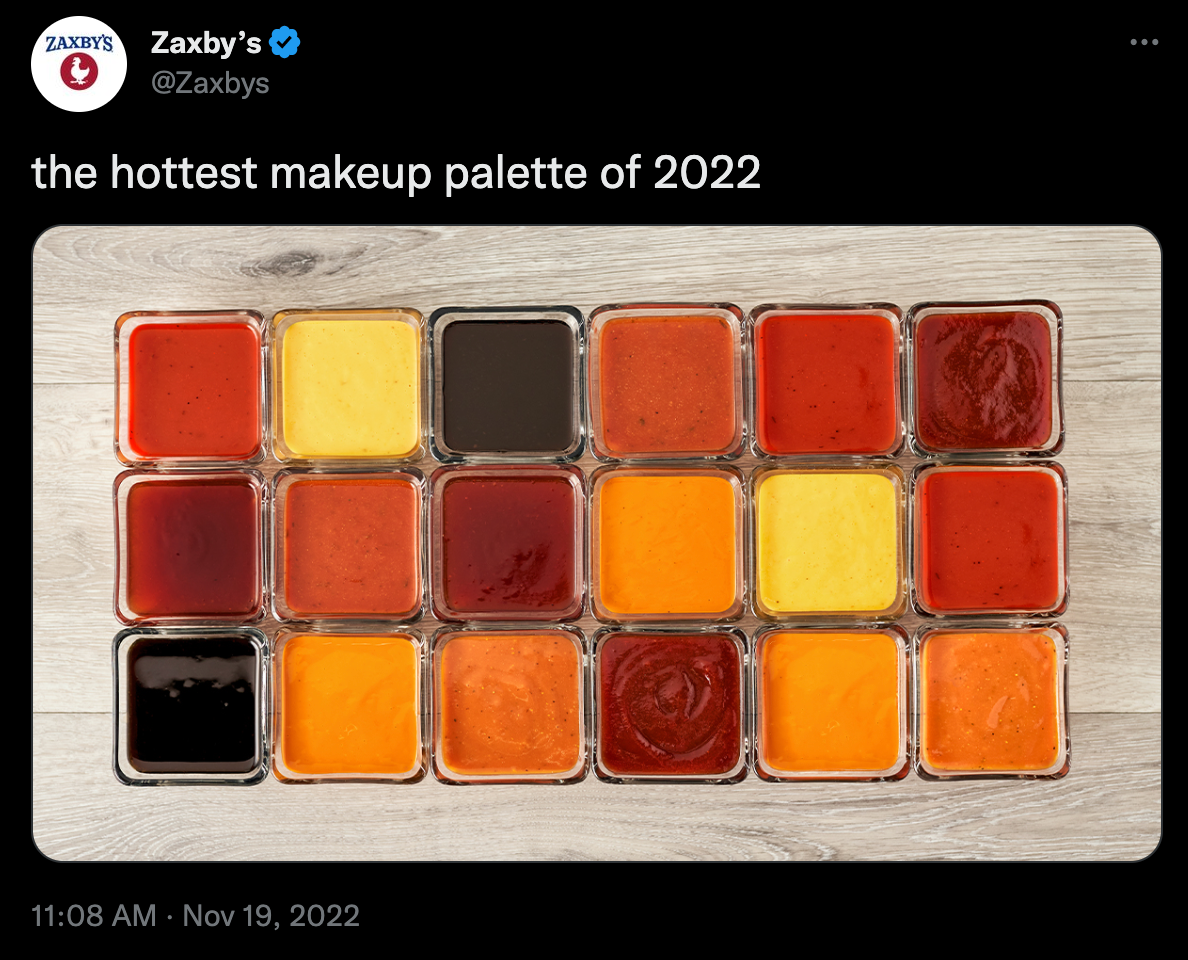The height and width of the screenshot is (960, 1188).
Task: Select the maroon sauce directly above the black cup
Action: 191,547
